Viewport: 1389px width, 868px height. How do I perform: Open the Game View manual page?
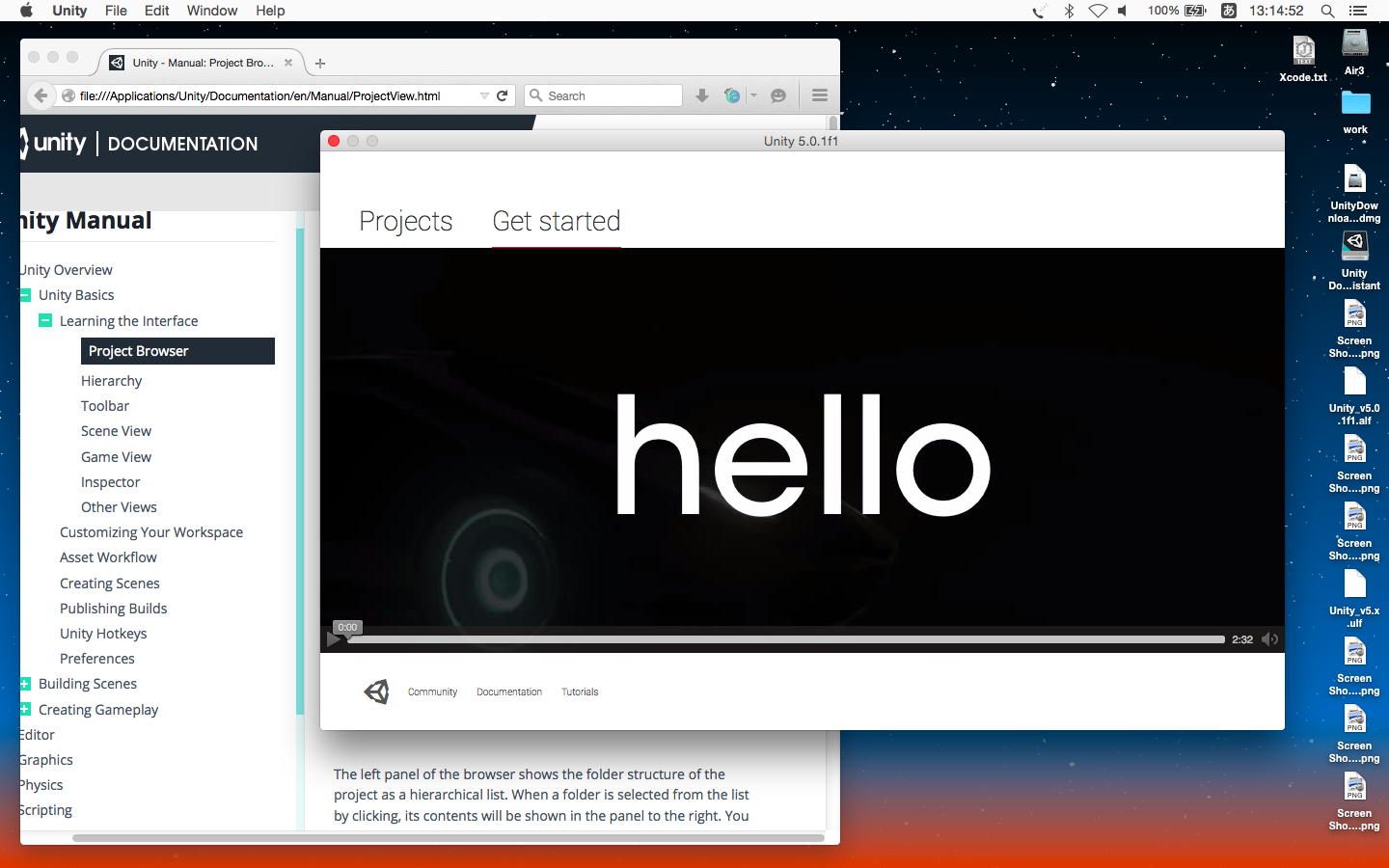[x=116, y=457]
